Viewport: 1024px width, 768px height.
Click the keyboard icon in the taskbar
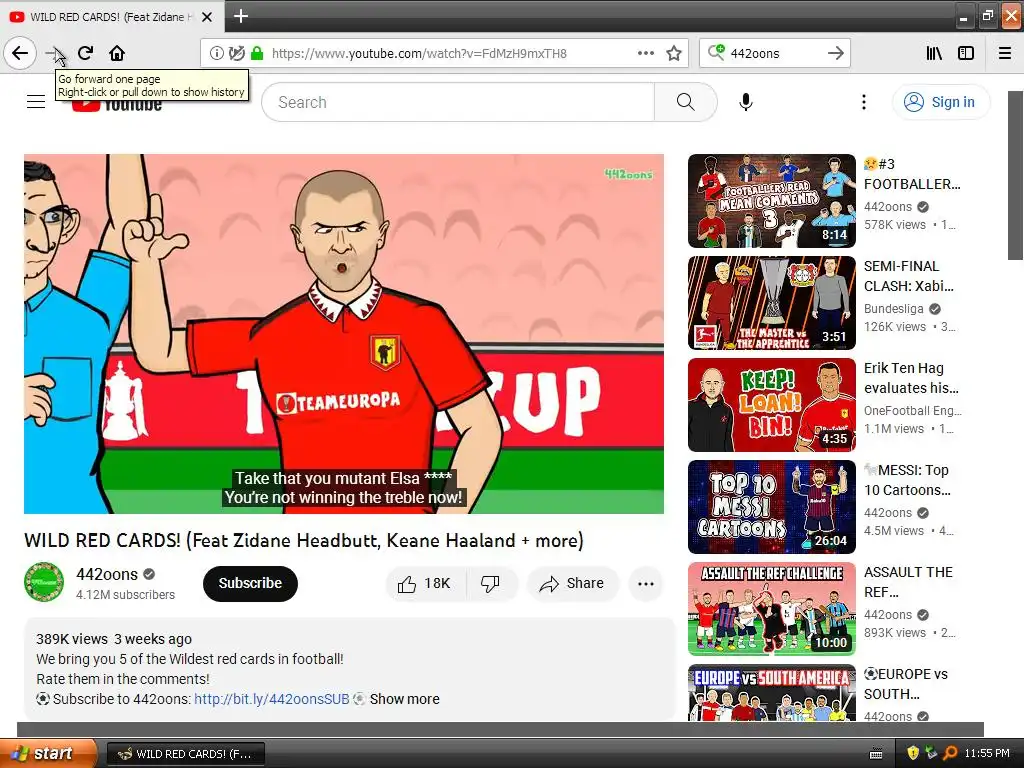876,754
